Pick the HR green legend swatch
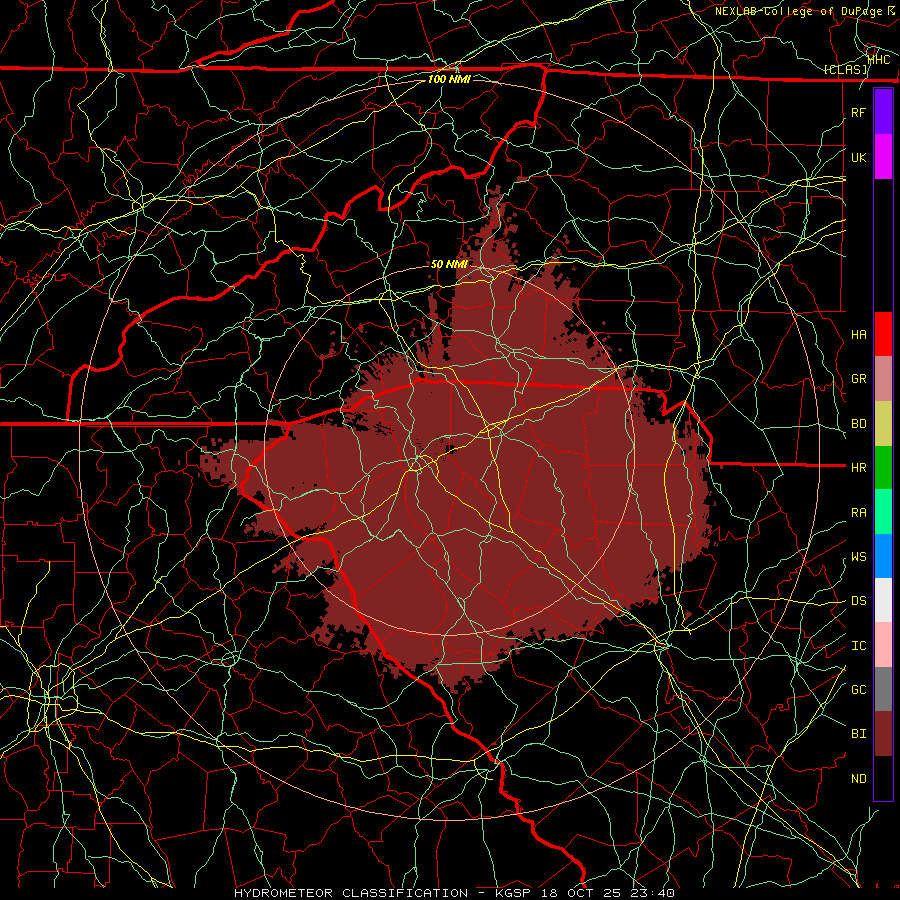Image resolution: width=900 pixels, height=900 pixels. tap(883, 468)
